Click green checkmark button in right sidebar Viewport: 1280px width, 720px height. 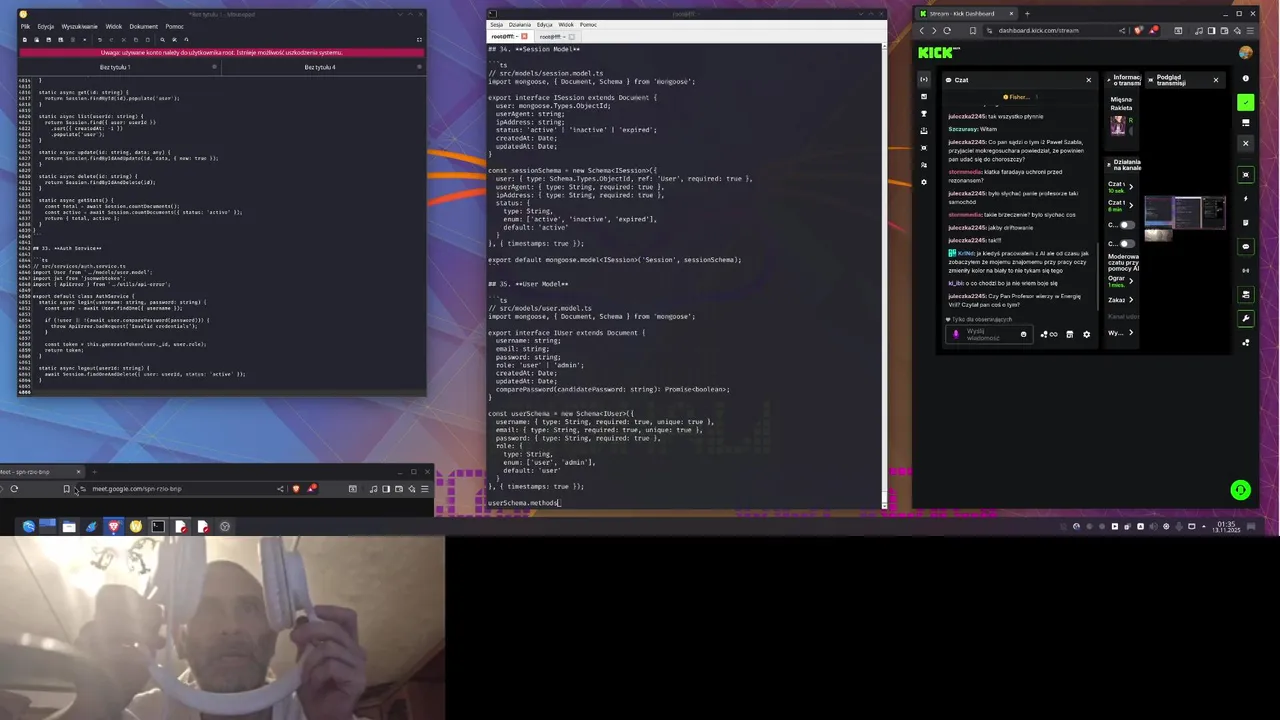[1245, 102]
